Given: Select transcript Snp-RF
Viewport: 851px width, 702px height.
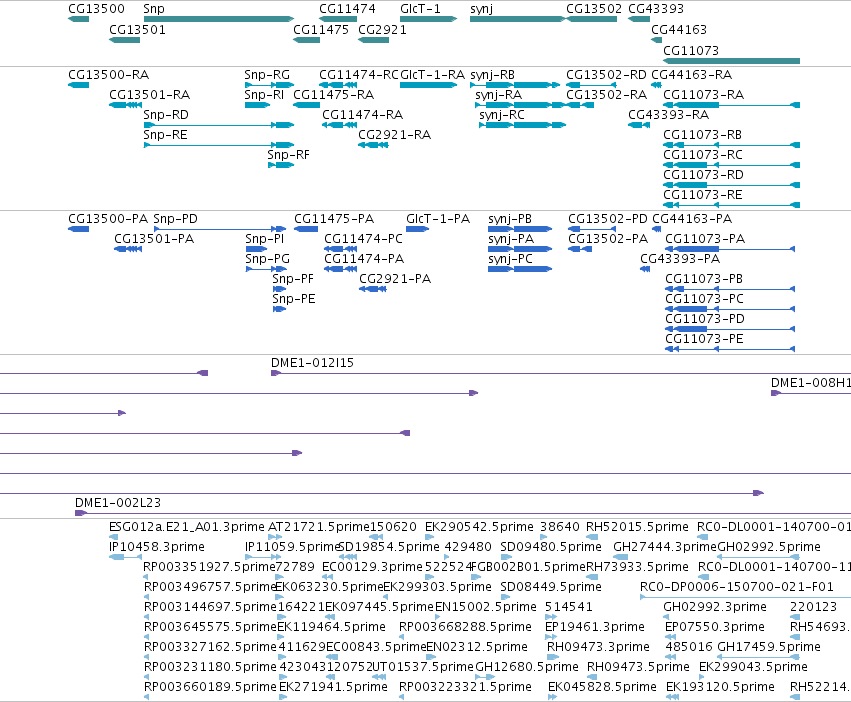Looking at the screenshot, I should (281, 165).
